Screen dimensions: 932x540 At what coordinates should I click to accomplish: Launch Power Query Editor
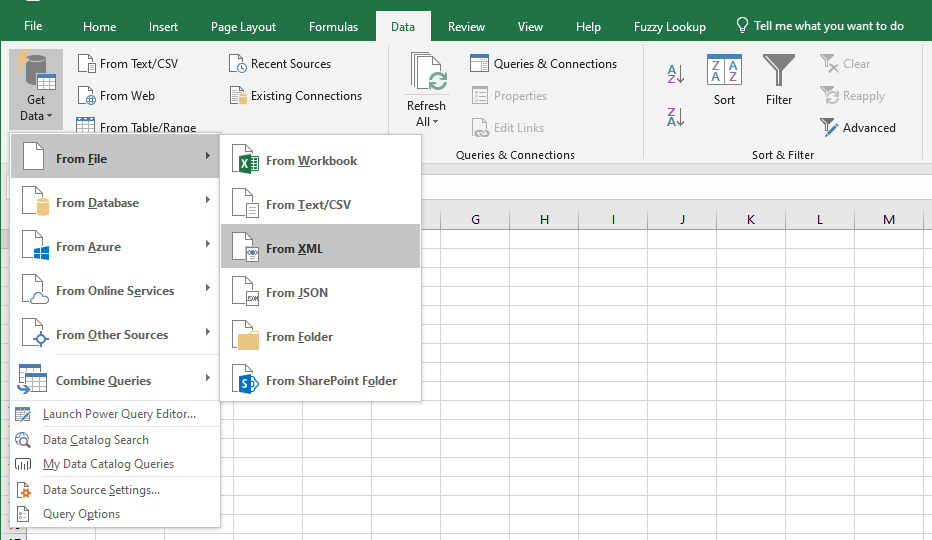115,414
